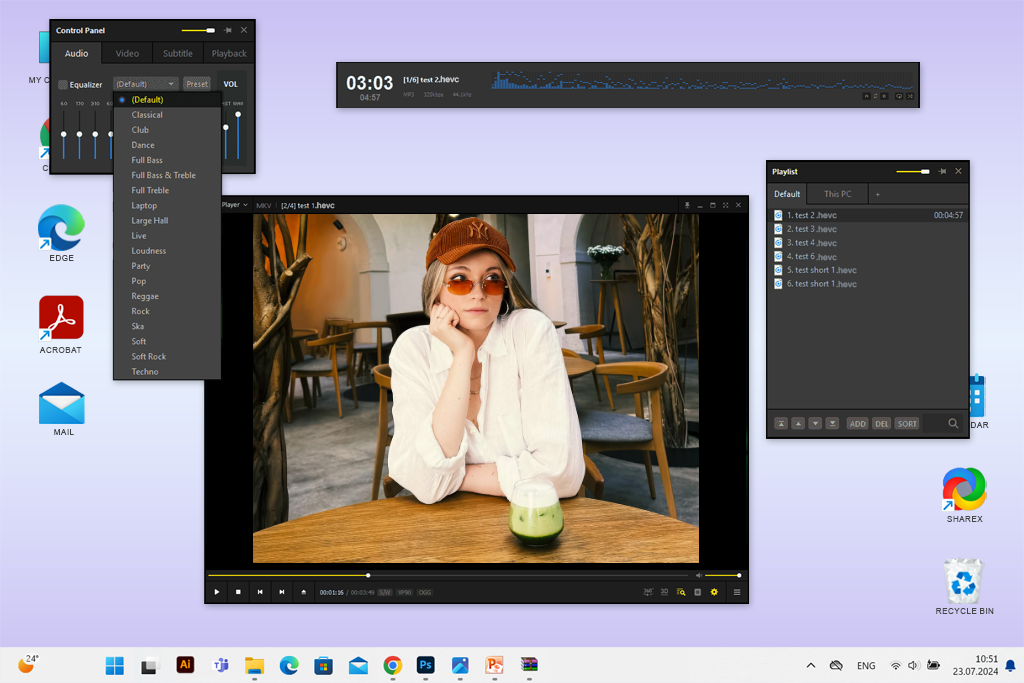
Task: Toggle the 3D video mode icon
Action: [664, 592]
